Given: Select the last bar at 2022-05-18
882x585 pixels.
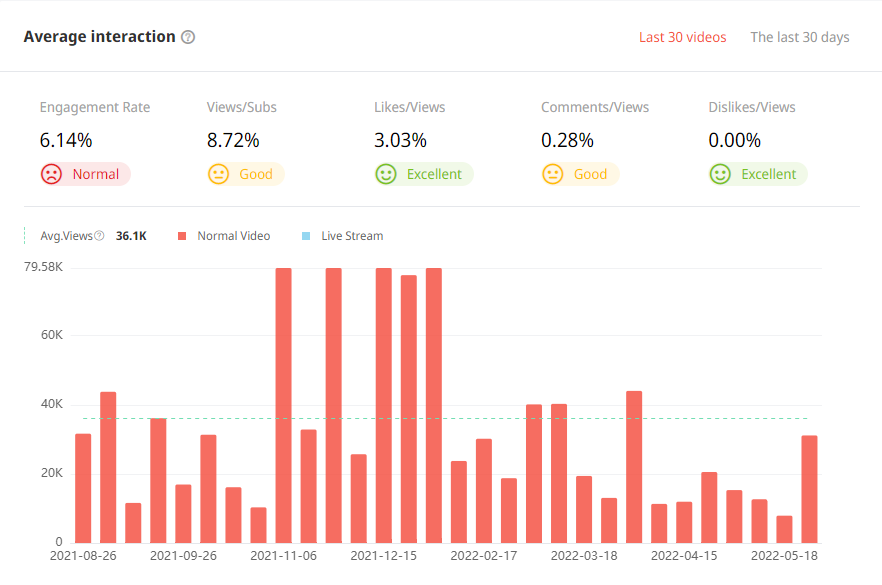Looking at the screenshot, I should pos(809,489).
